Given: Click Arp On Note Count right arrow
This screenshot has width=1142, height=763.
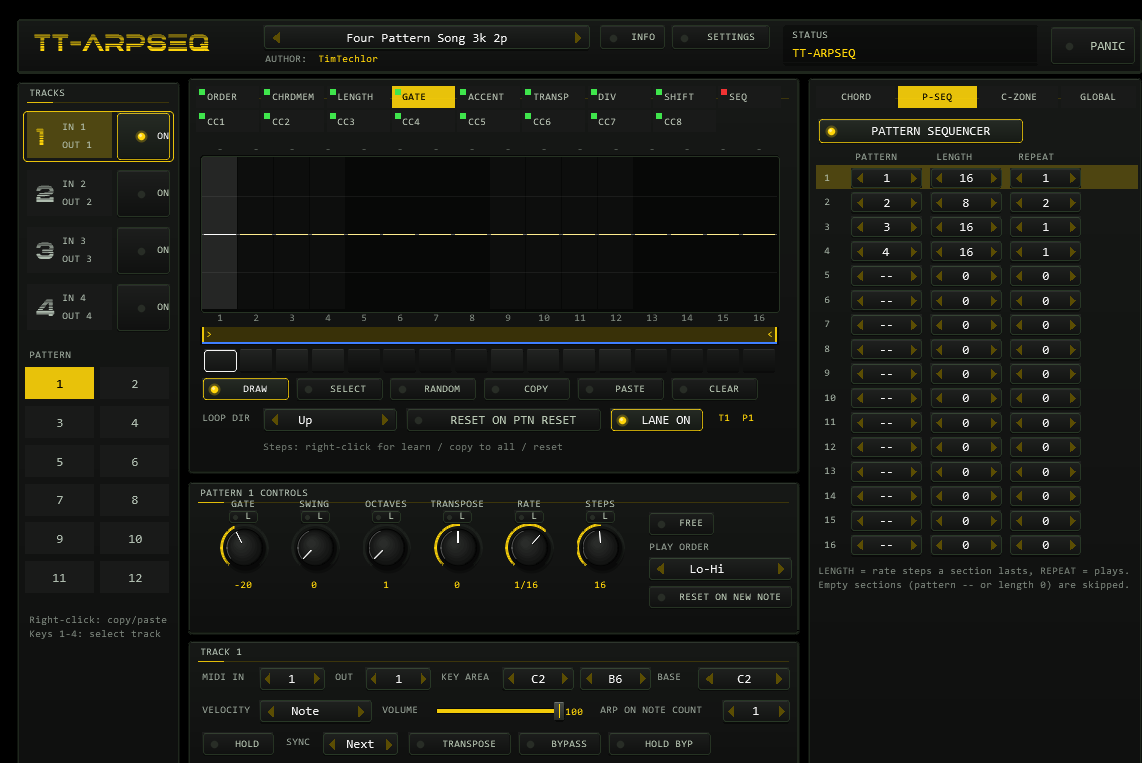Looking at the screenshot, I should pos(781,711).
